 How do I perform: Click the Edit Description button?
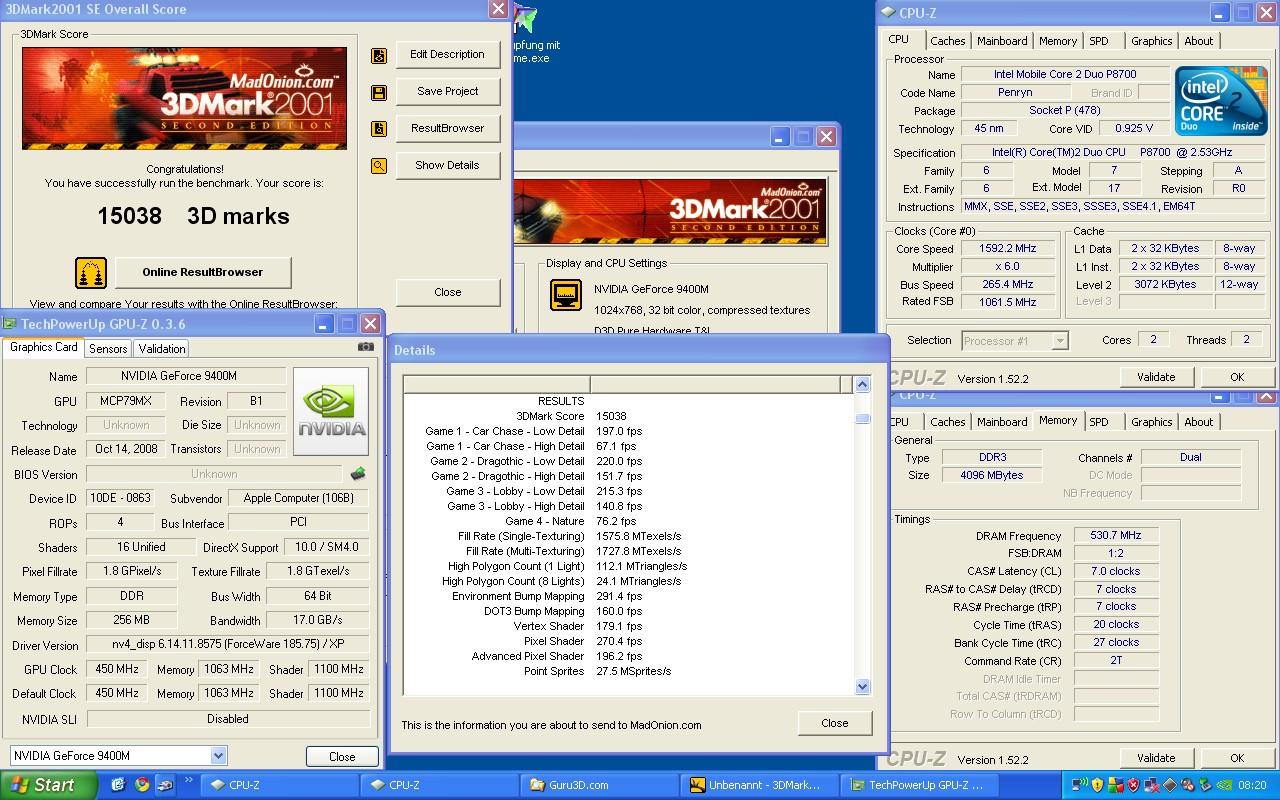447,55
